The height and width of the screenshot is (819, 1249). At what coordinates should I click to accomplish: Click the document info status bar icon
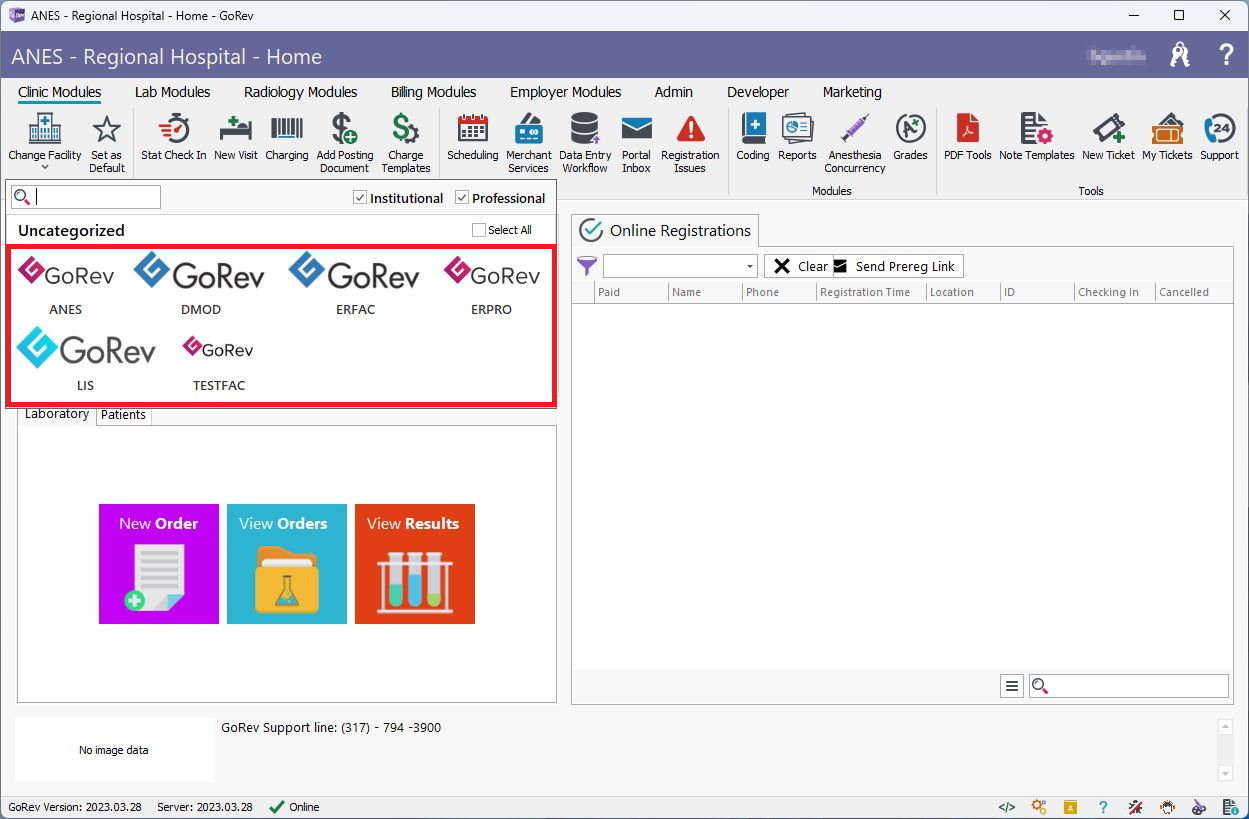[1231, 807]
